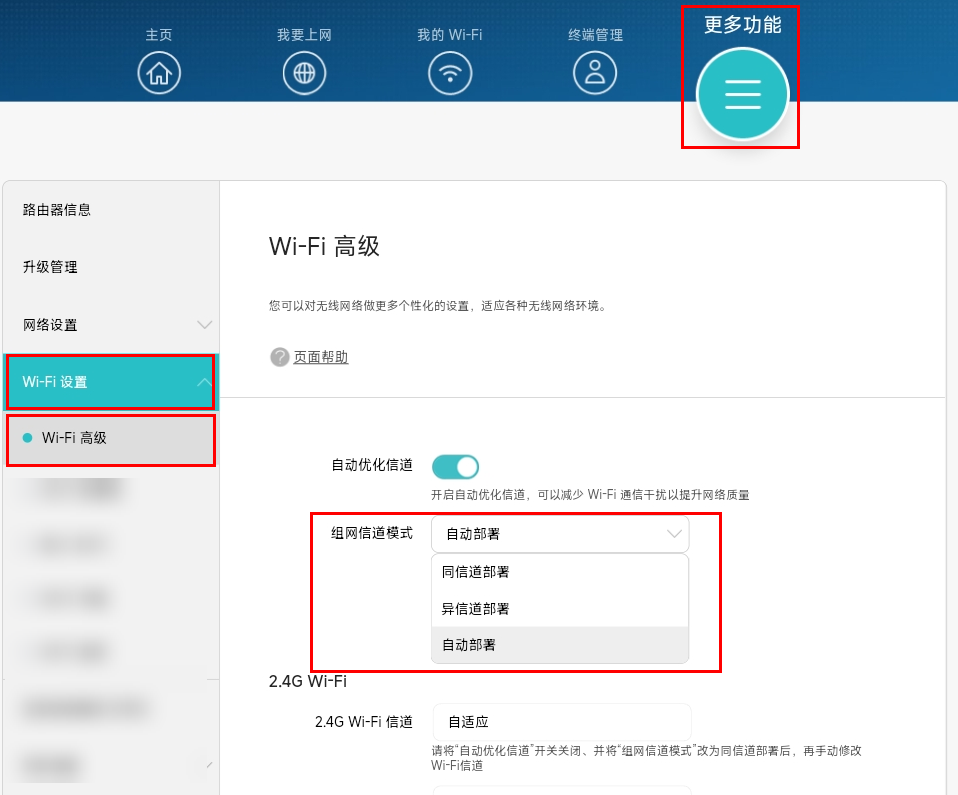Viewport: 958px width, 795px height.
Task: Open the globe icon for 我要上网
Action: (x=304, y=73)
